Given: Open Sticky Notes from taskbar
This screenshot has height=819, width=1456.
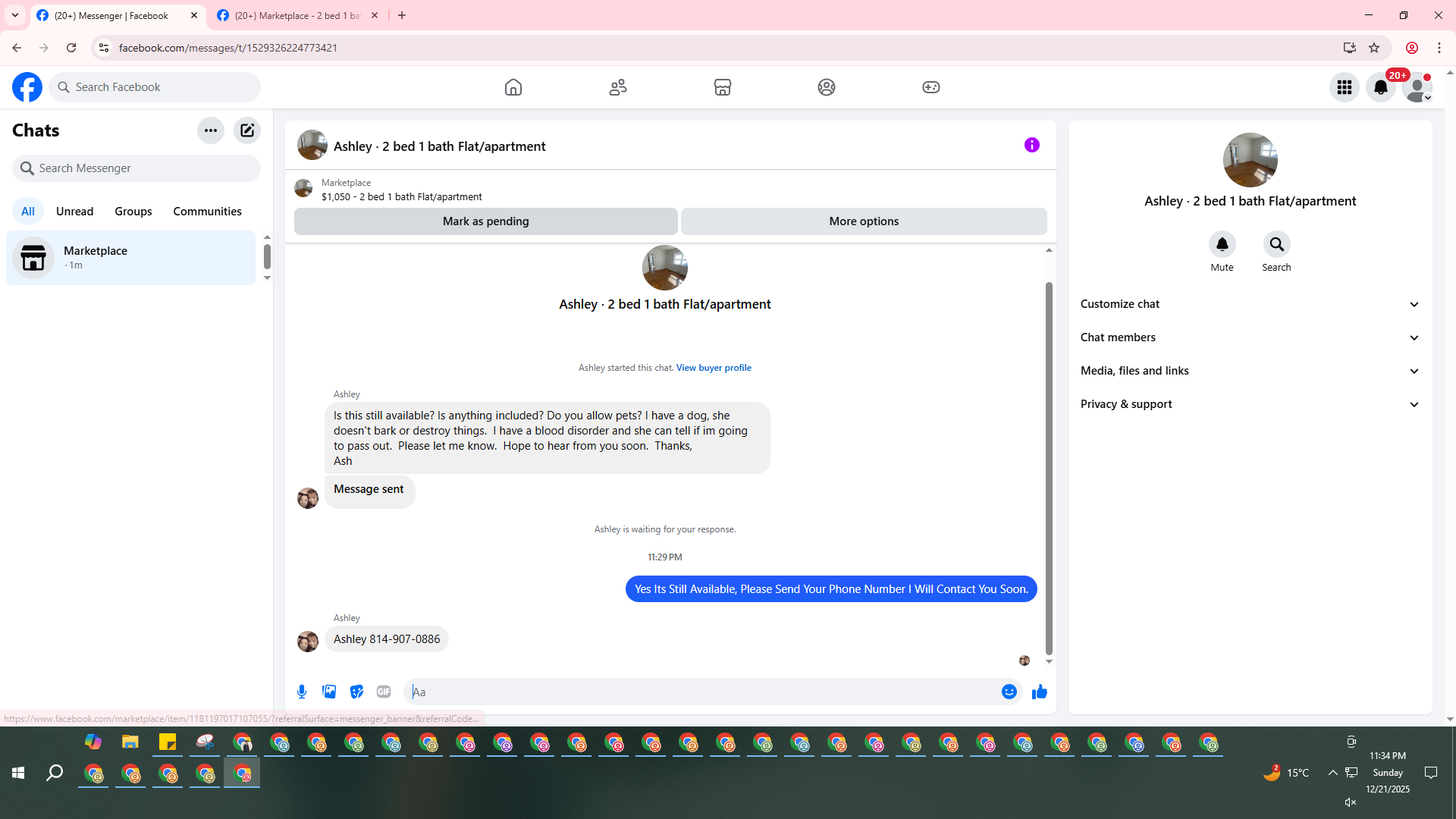Looking at the screenshot, I should [x=168, y=742].
